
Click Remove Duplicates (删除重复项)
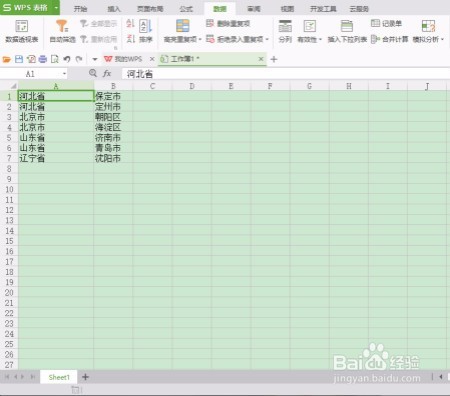point(228,23)
